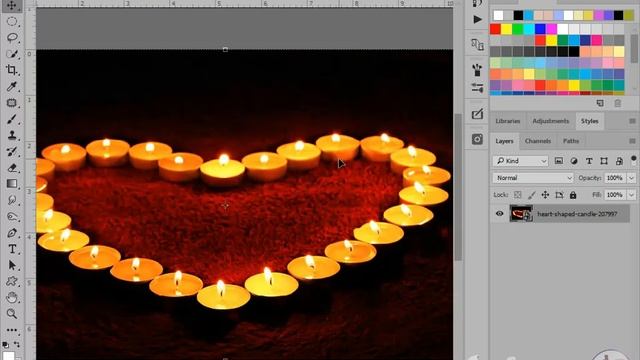Toggle prevent auto-nesting into artboards lock
Screen dimensions: 640x360
point(559,195)
